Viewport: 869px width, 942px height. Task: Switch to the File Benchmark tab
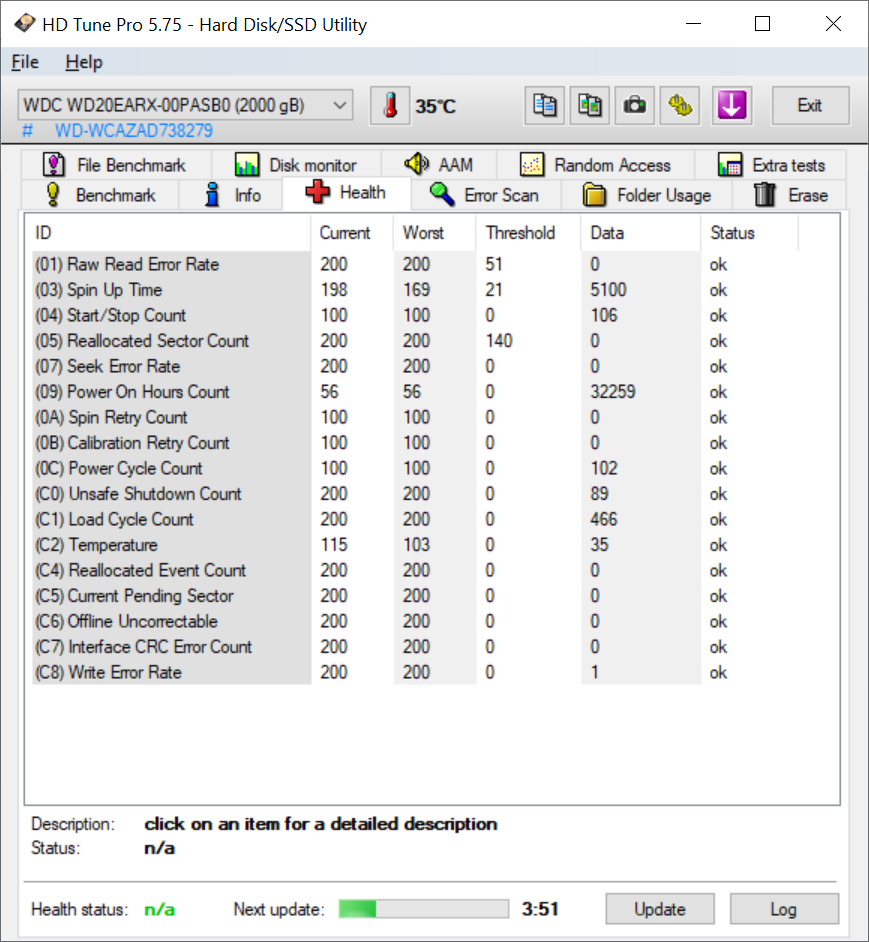tap(115, 165)
